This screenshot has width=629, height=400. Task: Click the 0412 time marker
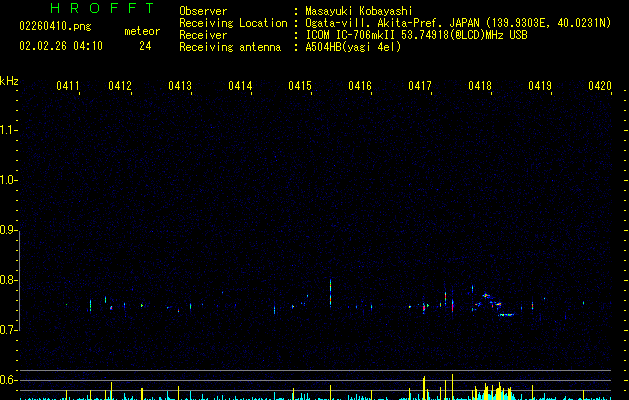(x=120, y=86)
